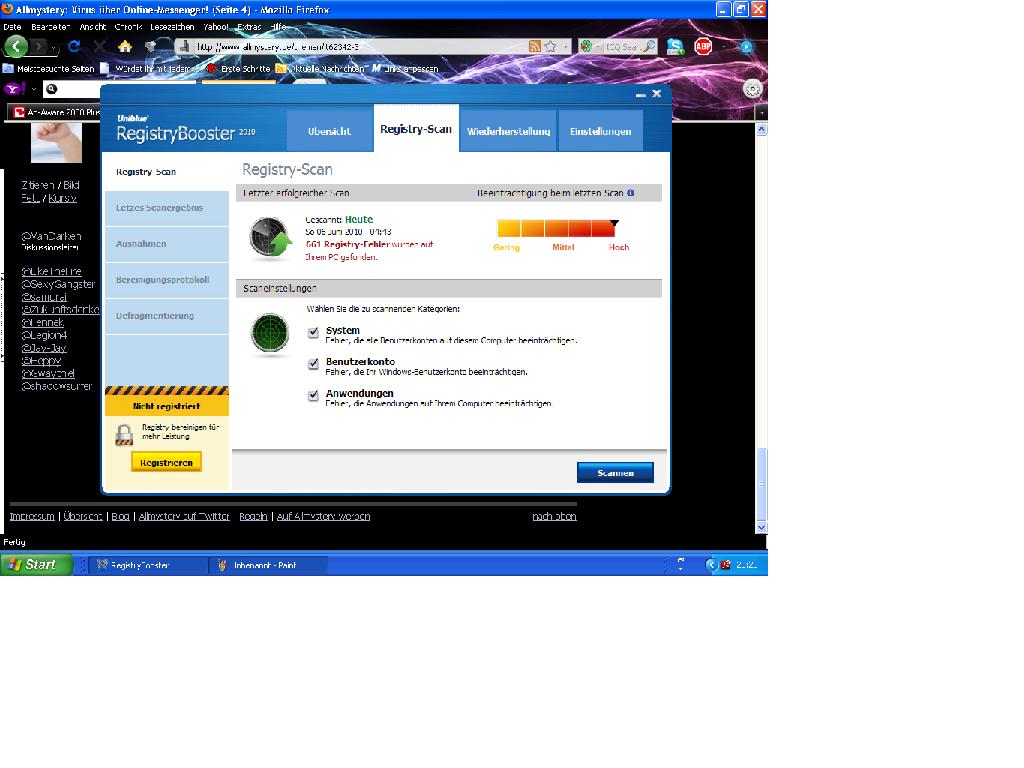Select Registry Scan in the sidebar
The image size is (1024, 768).
[x=167, y=172]
